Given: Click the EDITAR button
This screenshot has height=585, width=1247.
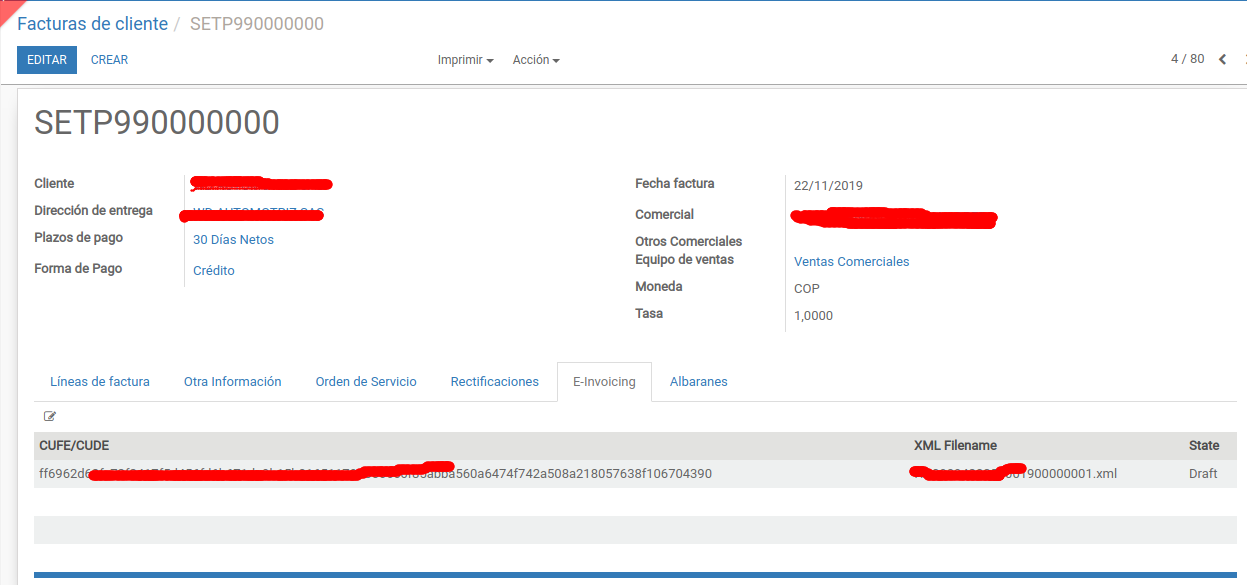Looking at the screenshot, I should (x=46, y=60).
